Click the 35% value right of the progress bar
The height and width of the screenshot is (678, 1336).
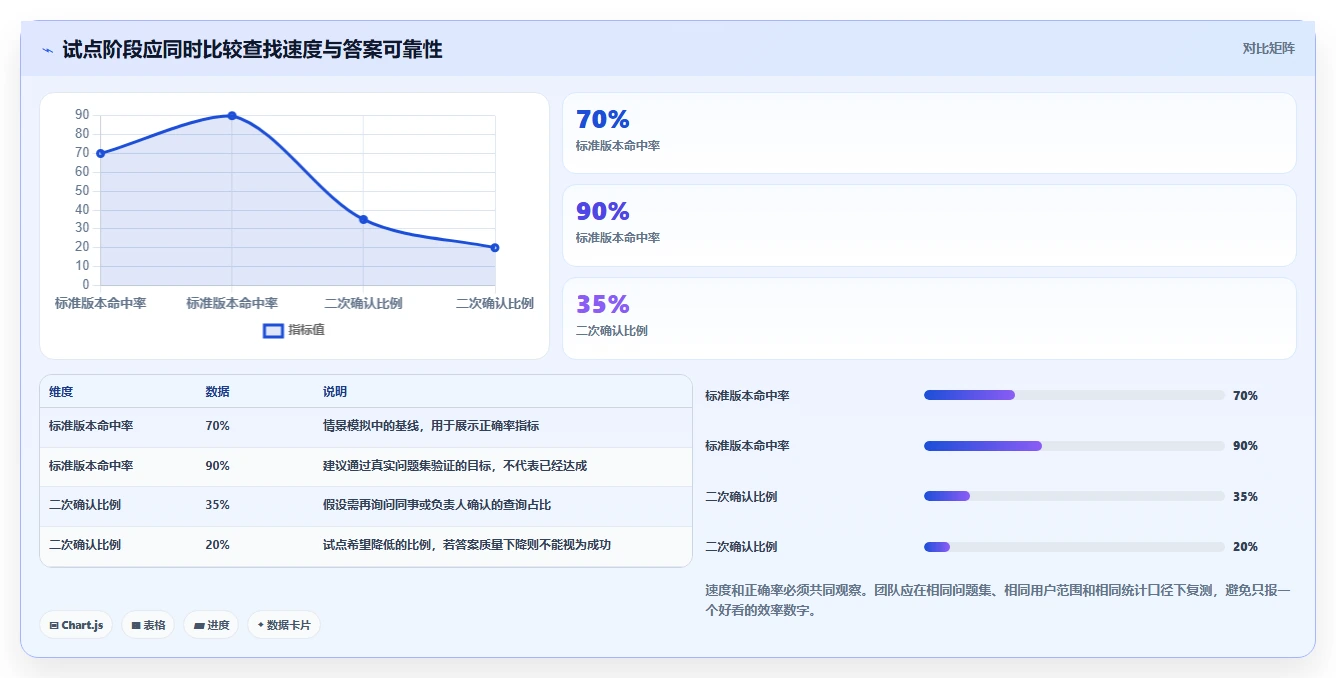point(1245,497)
